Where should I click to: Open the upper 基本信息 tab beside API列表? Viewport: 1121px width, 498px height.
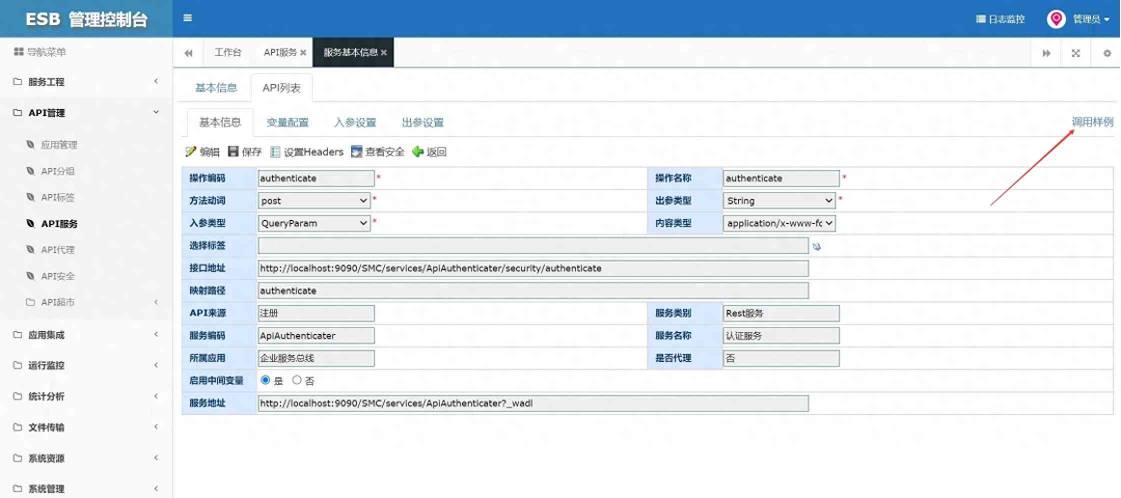[216, 88]
